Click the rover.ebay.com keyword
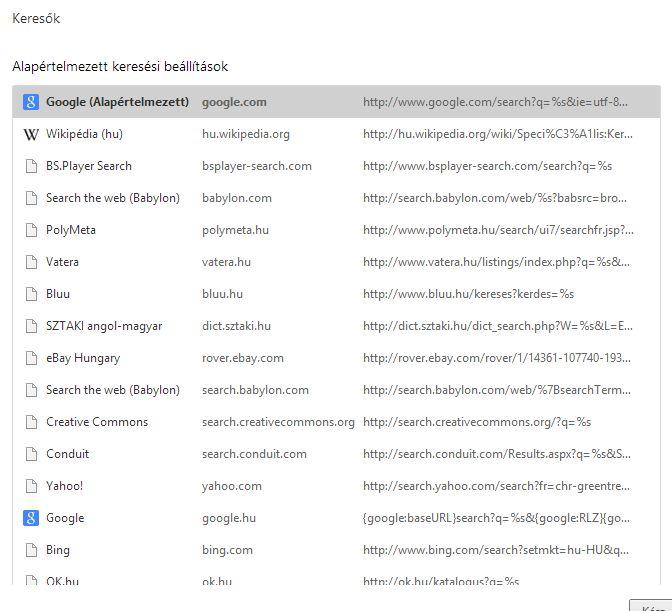Screen dimensions: 672x611 243,358
